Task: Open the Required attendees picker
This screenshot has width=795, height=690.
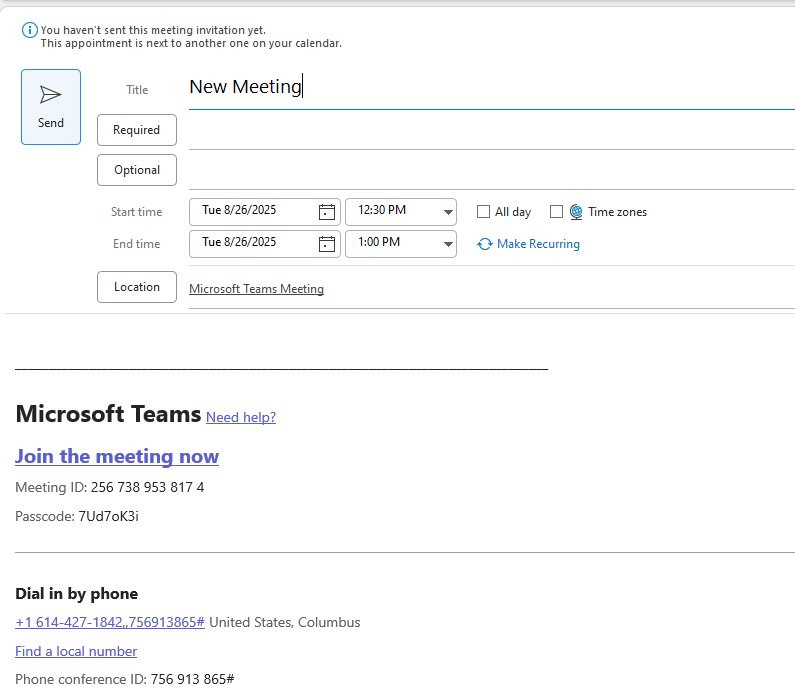Action: pos(137,130)
